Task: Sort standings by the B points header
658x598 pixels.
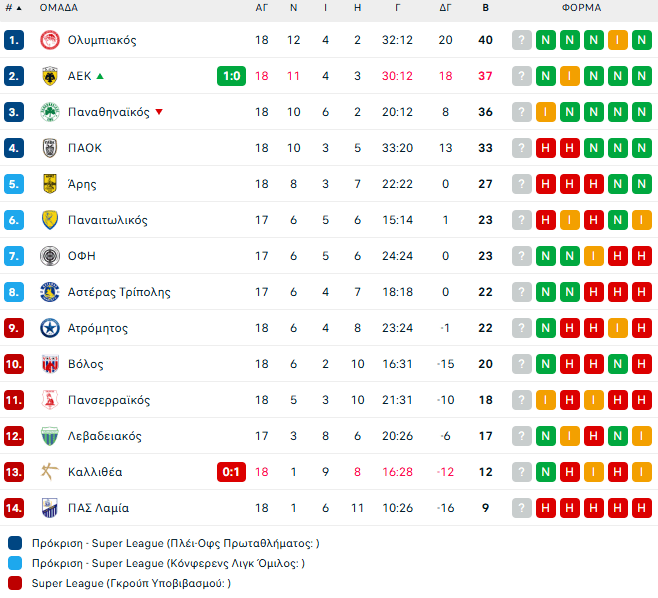Action: [486, 7]
